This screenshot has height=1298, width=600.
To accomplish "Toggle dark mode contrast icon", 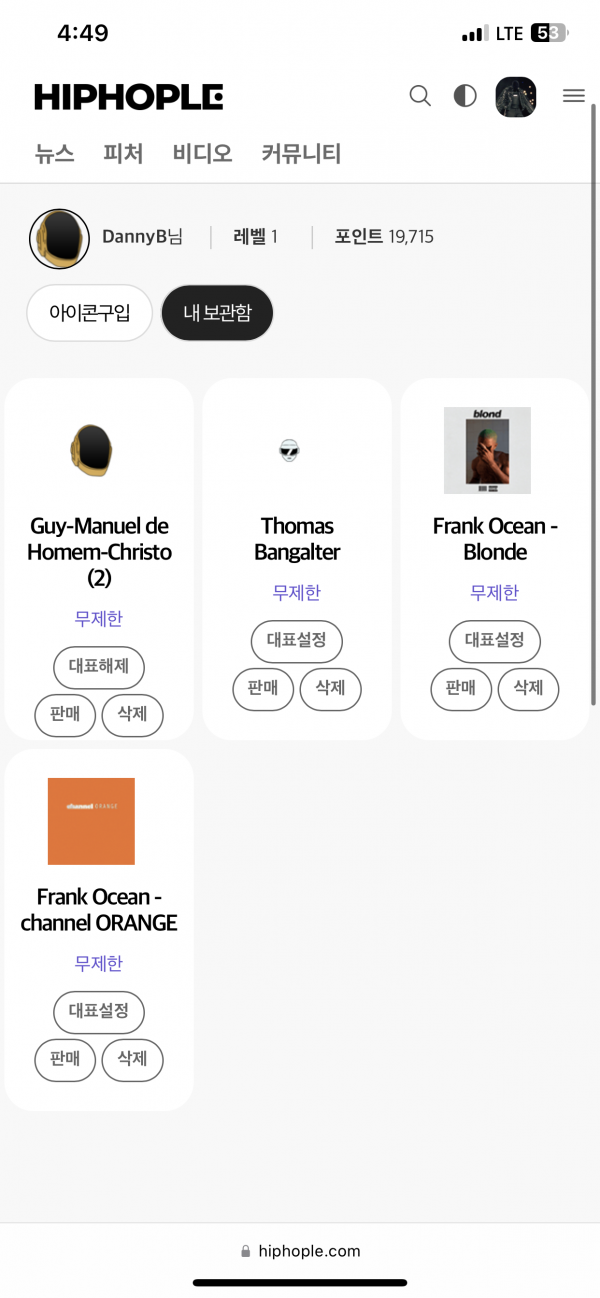I will tap(465, 96).
